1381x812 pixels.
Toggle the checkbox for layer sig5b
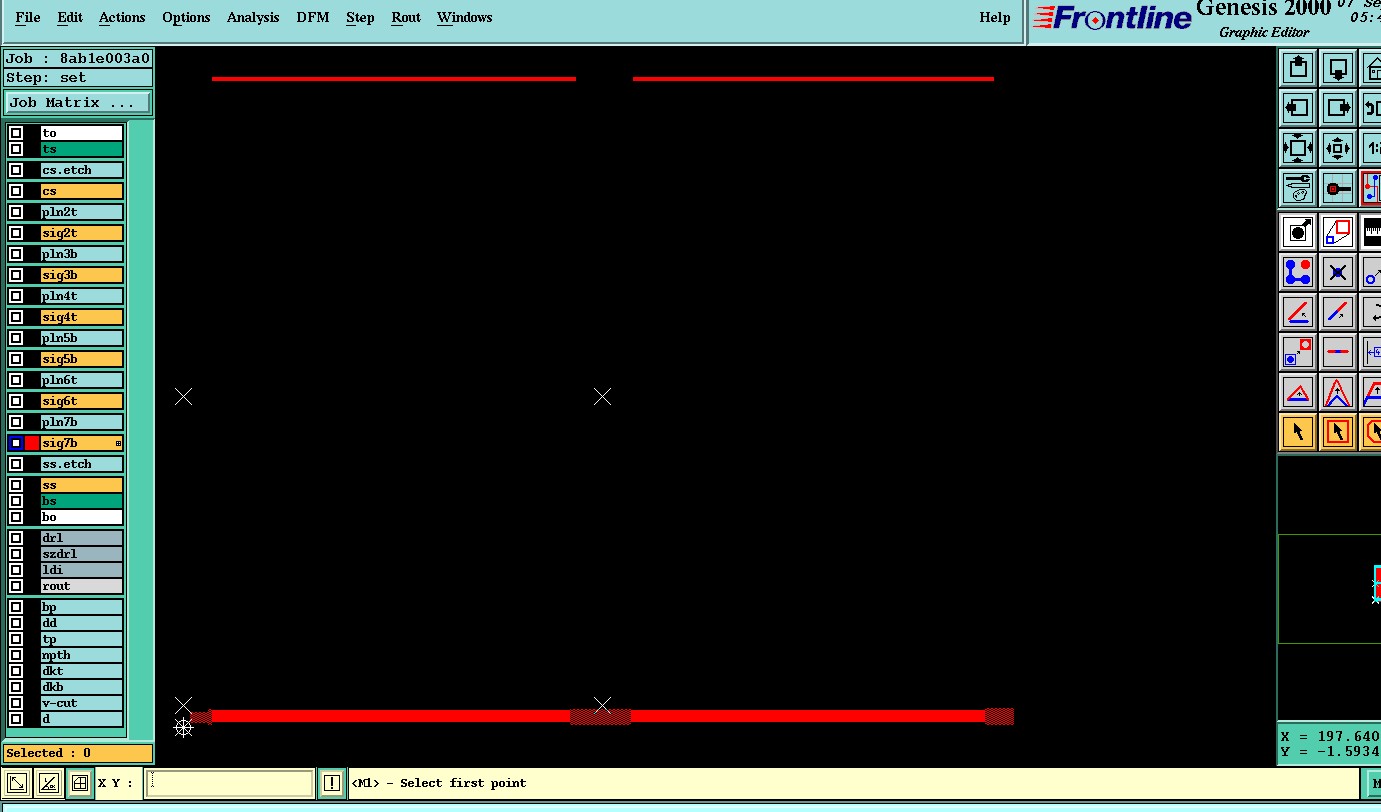(16, 359)
